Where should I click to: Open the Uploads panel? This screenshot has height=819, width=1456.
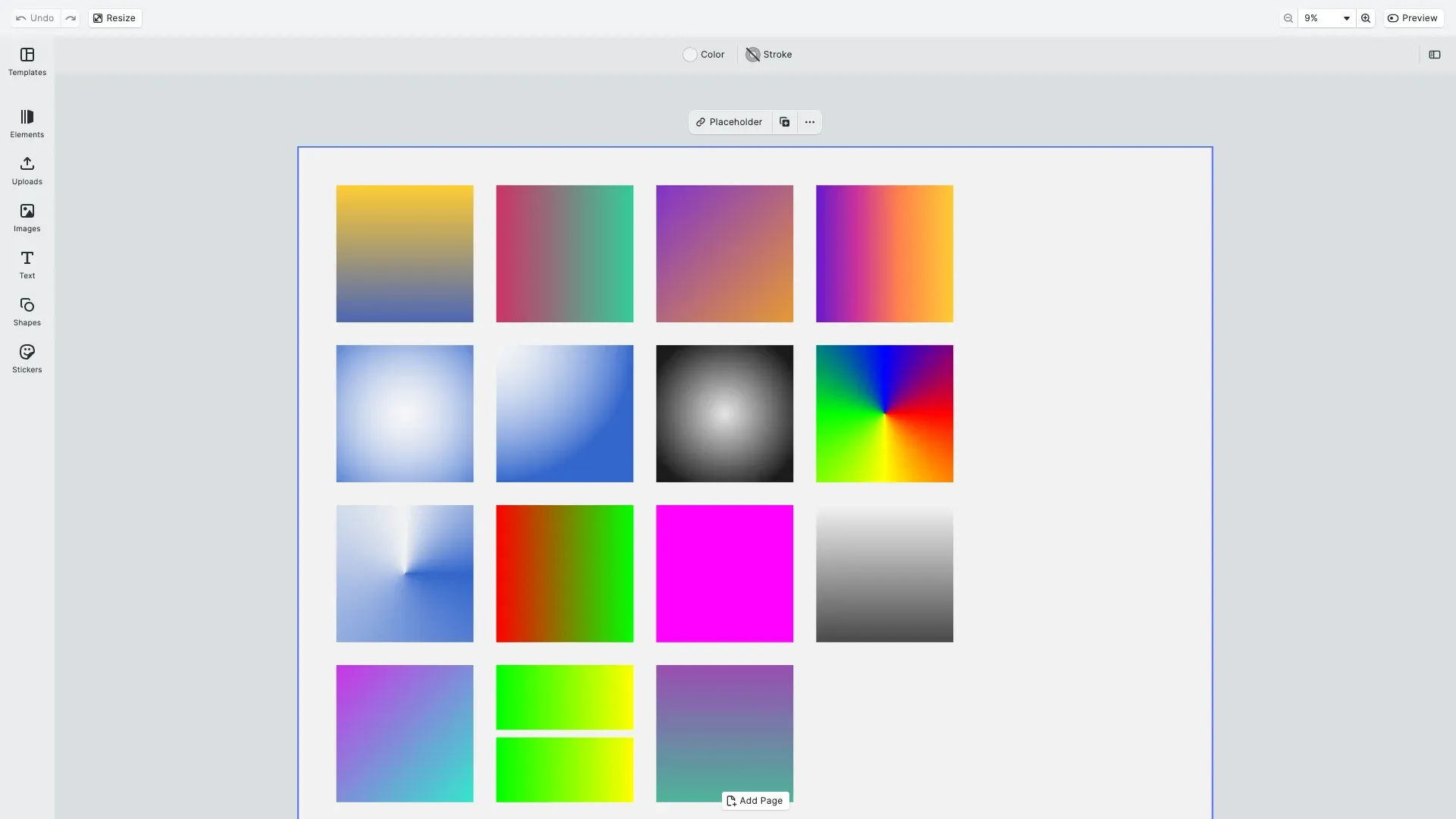tap(27, 171)
